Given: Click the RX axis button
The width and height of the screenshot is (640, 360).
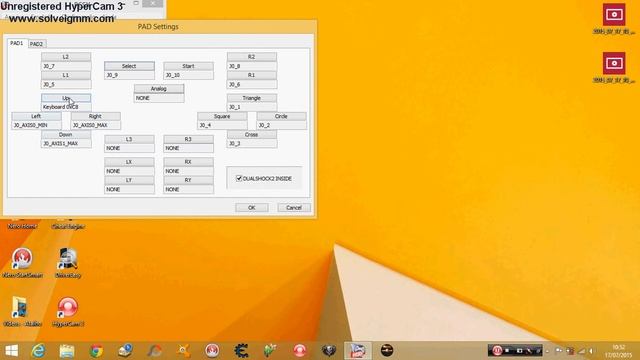Looking at the screenshot, I should pos(188,162).
